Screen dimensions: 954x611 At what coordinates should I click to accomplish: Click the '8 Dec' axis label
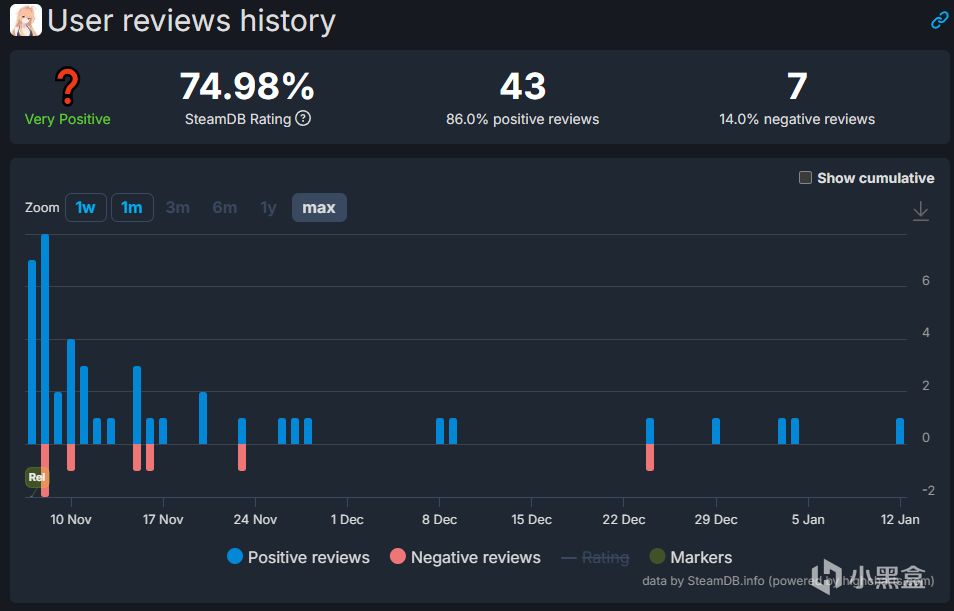[439, 519]
